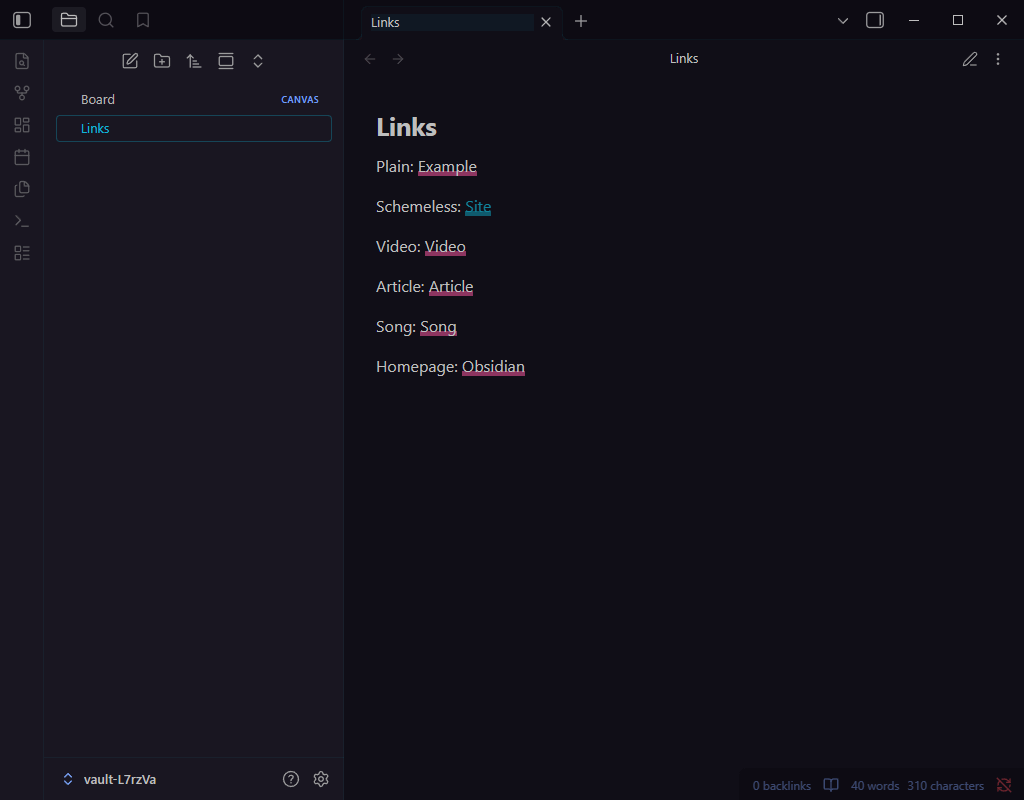Collapse the left sidebar toggle
Screen dimensions: 1024x800
pyautogui.click(x=22, y=20)
